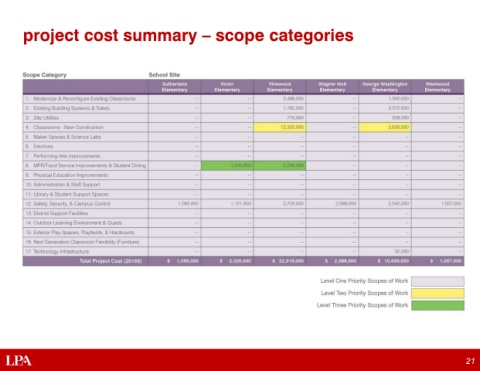The width and height of the screenshot is (480, 371).
Task: Click the green Victor MPR/Food Service cell
Action: pyautogui.click(x=227, y=165)
